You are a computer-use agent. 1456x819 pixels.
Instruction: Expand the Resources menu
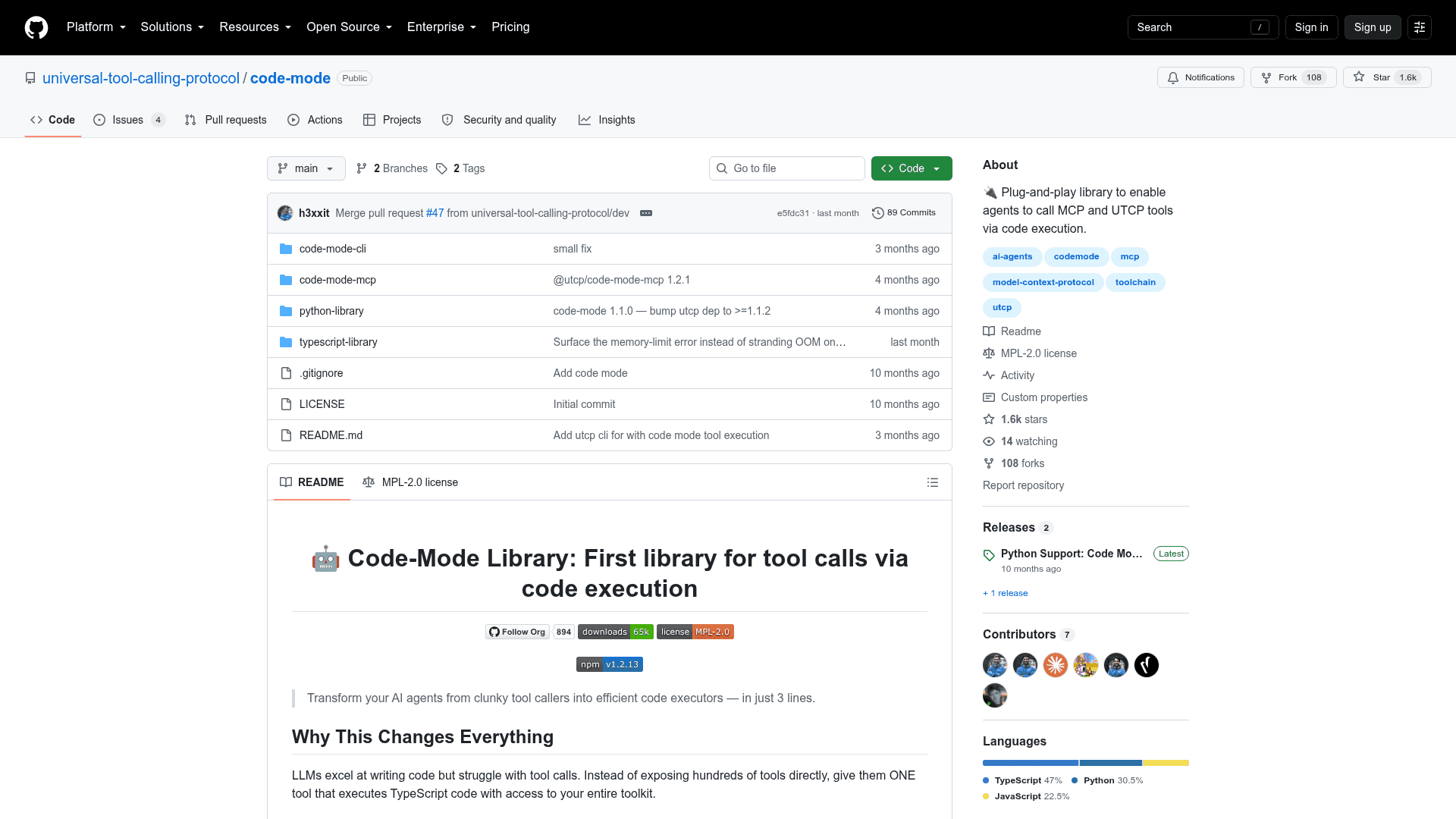click(255, 27)
